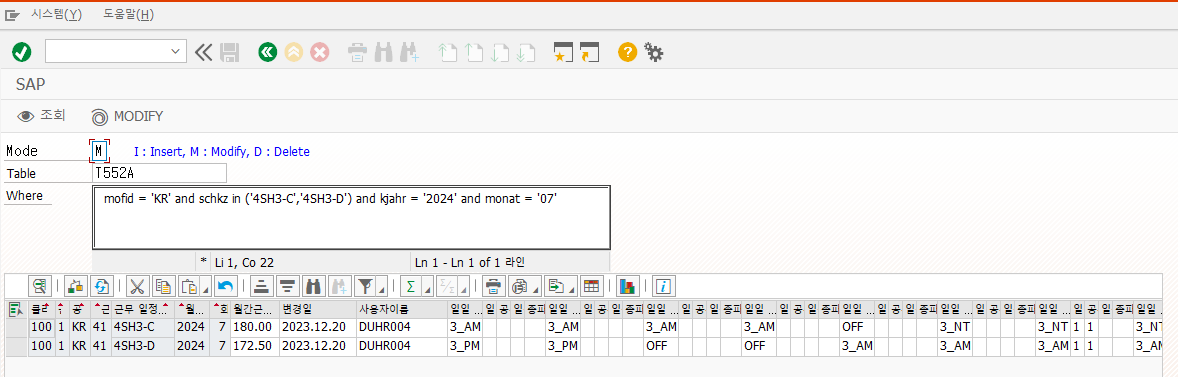Click the 사용자이름 column header

[x=401, y=309]
